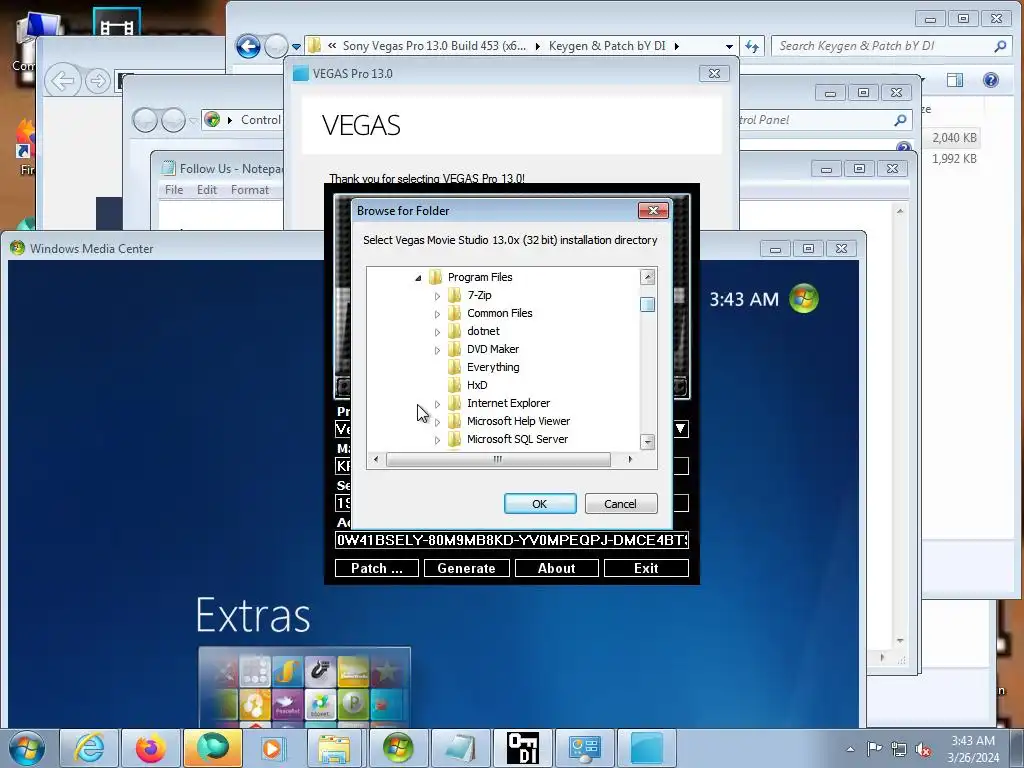
Task: Select the HxD folder
Action: point(477,385)
